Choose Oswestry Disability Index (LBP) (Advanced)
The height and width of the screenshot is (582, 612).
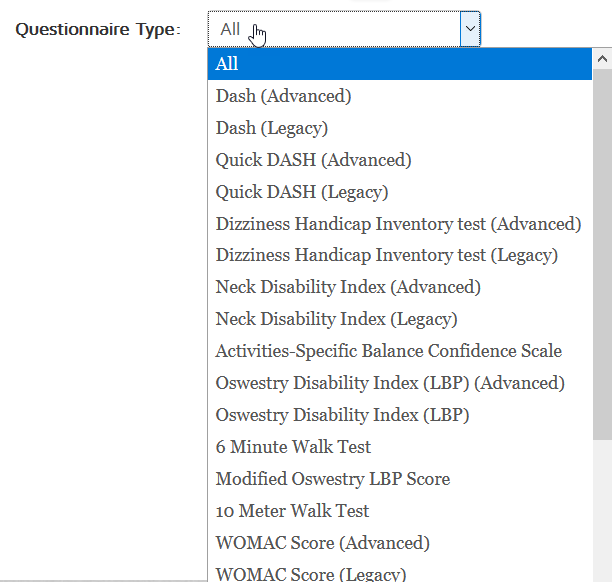[390, 383]
